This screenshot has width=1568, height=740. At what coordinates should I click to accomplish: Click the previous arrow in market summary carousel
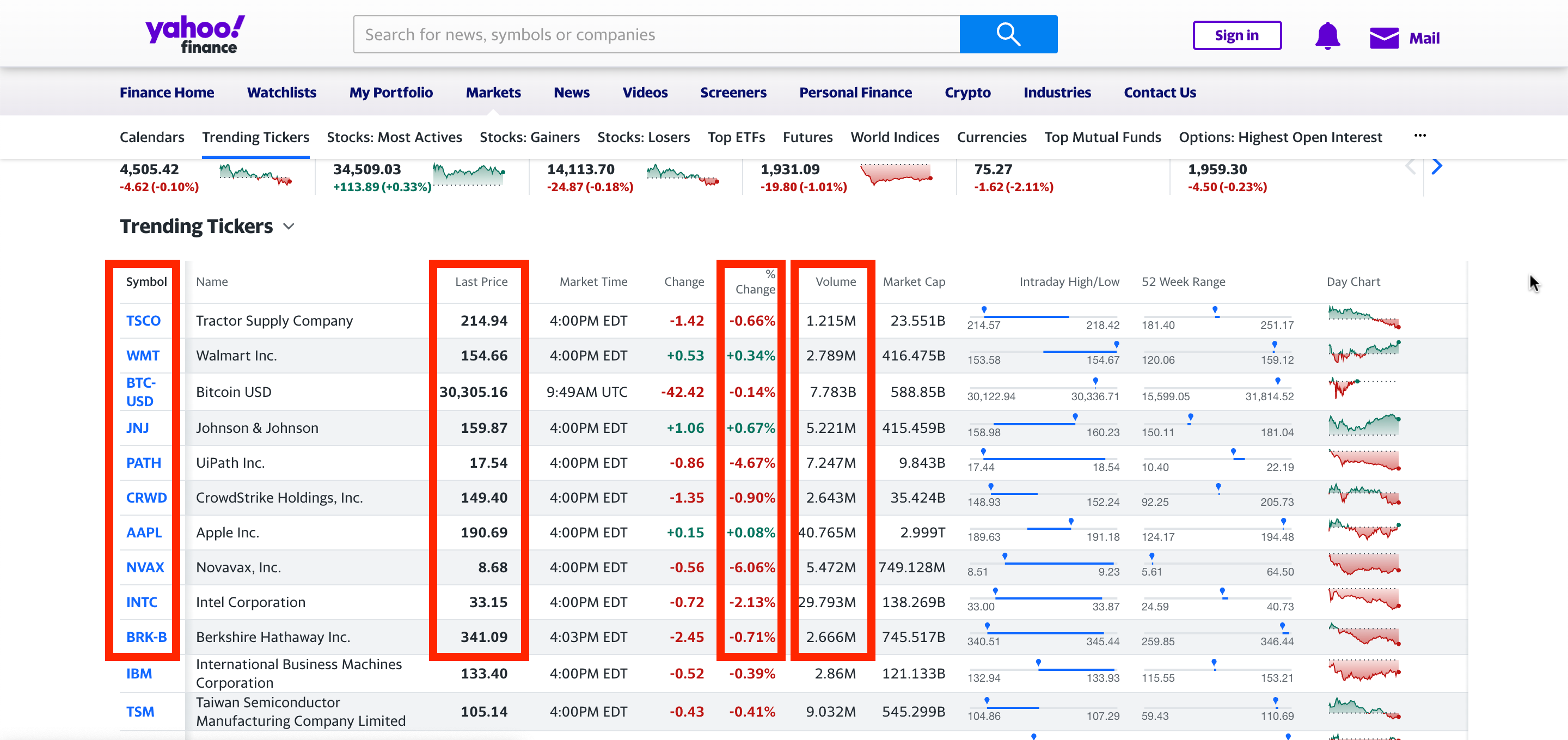[1410, 166]
